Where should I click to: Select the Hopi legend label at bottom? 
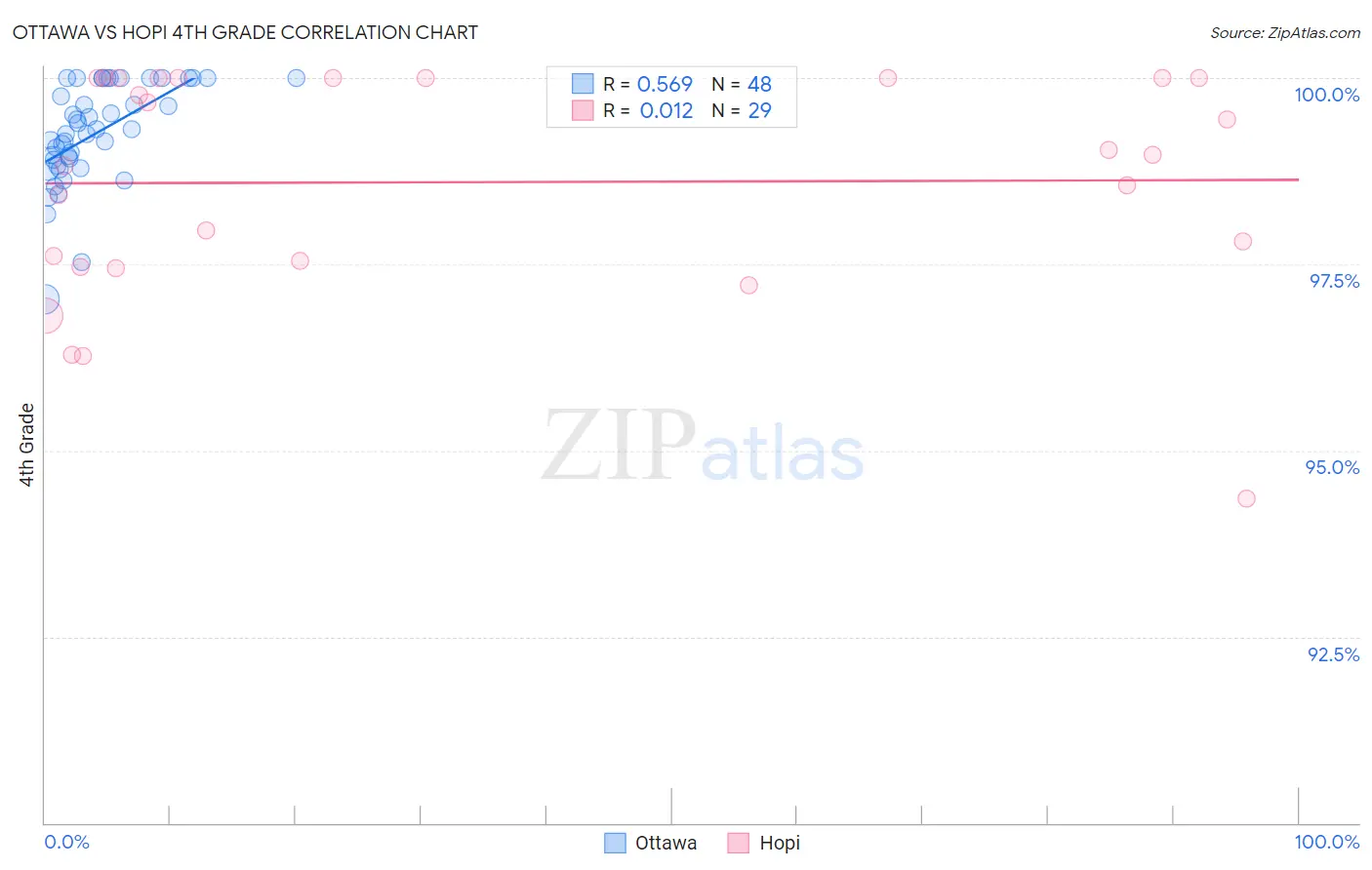tap(780, 843)
